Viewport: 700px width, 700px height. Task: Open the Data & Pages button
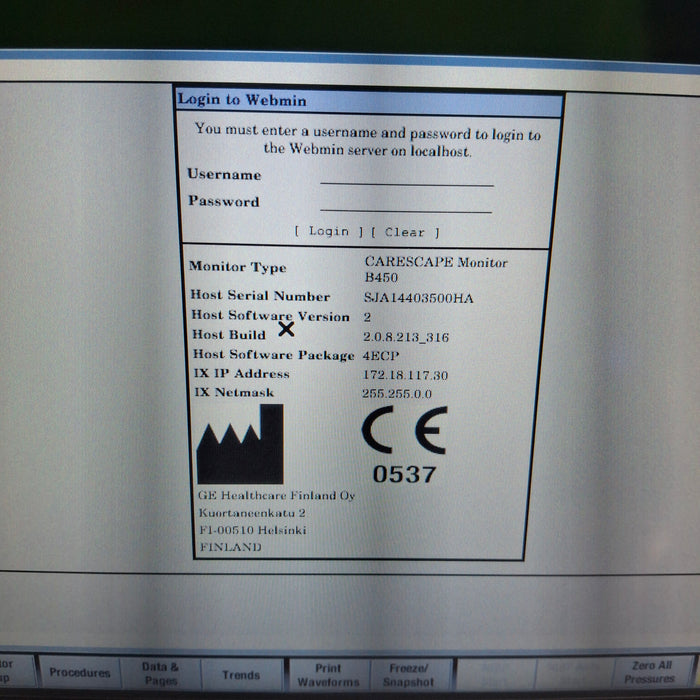(161, 674)
